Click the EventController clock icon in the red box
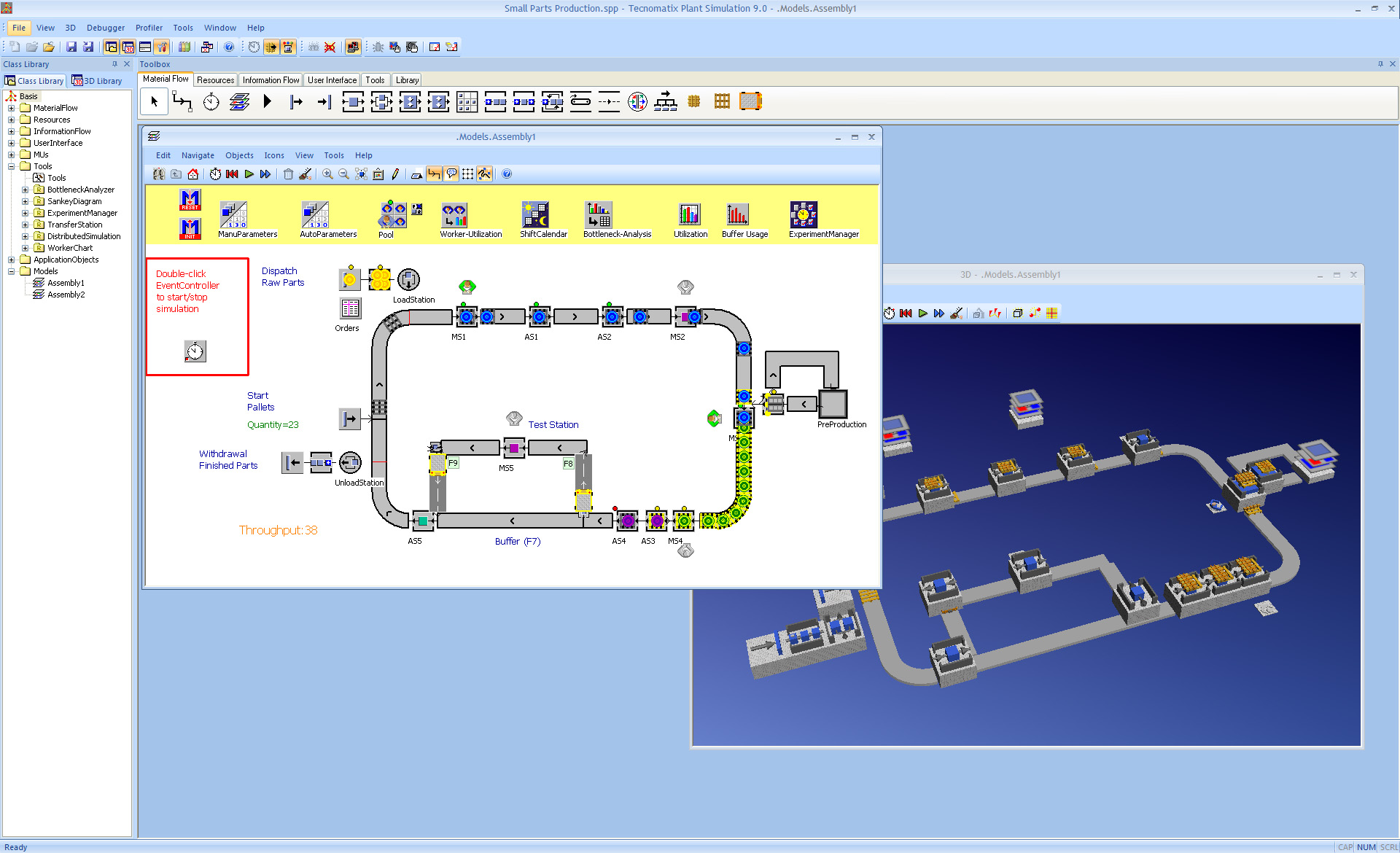This screenshot has height=853, width=1400. tap(195, 351)
